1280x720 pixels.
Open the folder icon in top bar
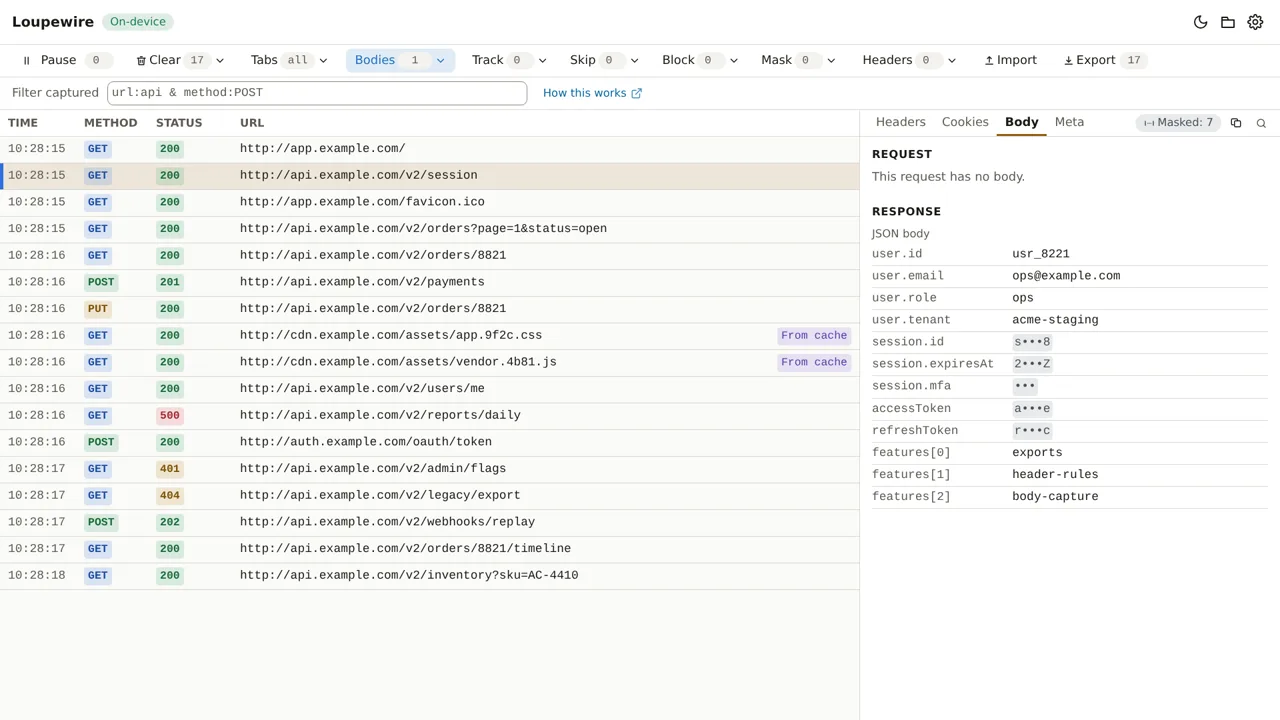pyautogui.click(x=1228, y=22)
